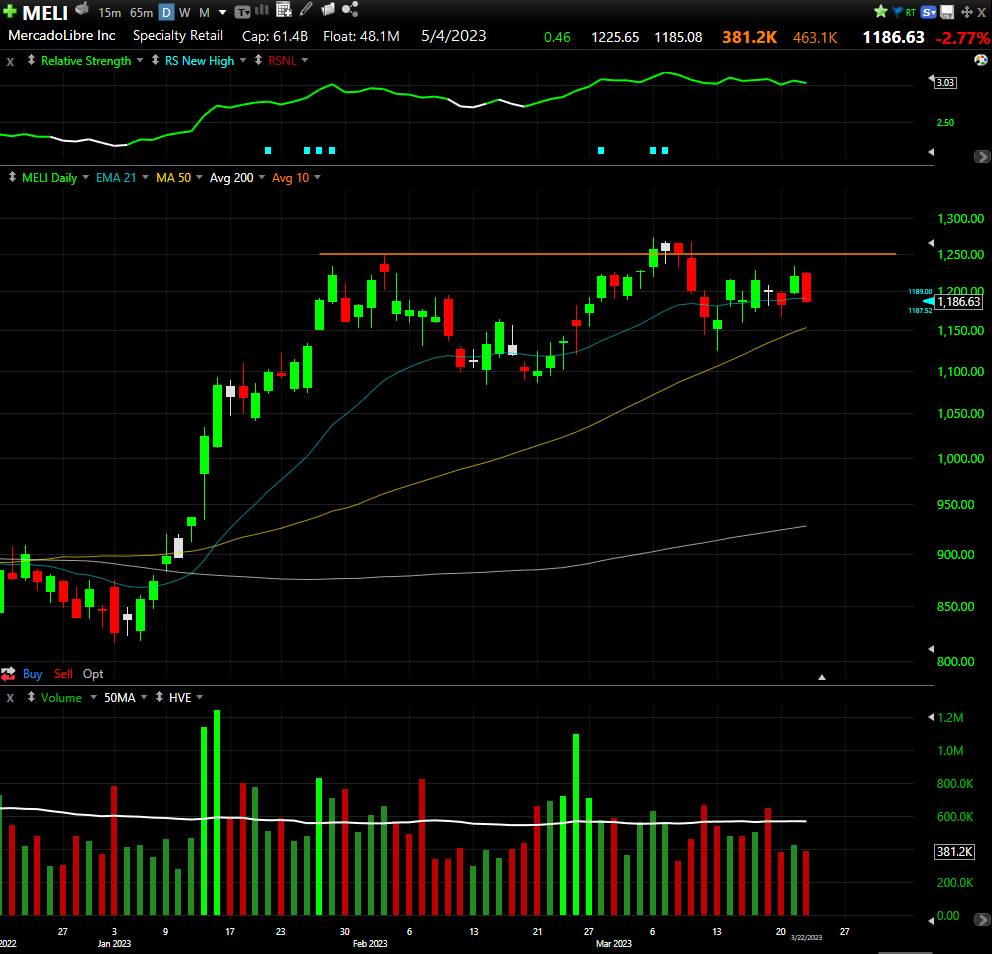Expand the Avg 200 dropdown arrow
The width and height of the screenshot is (992, 954).
pyautogui.click(x=262, y=177)
